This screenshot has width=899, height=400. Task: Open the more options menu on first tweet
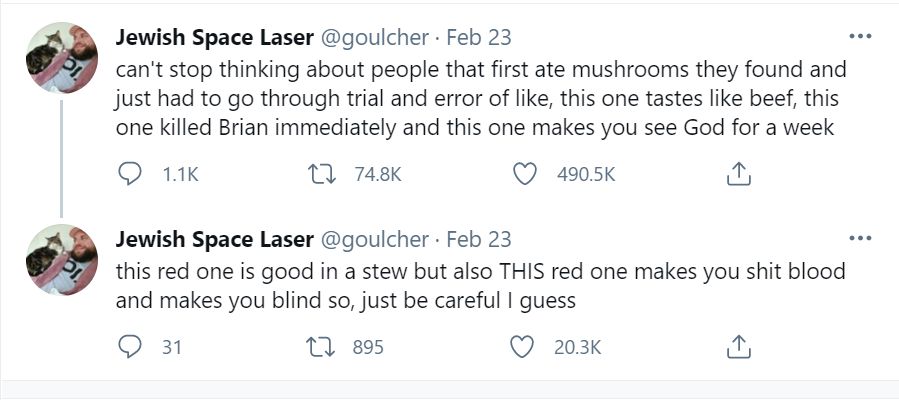click(x=860, y=37)
